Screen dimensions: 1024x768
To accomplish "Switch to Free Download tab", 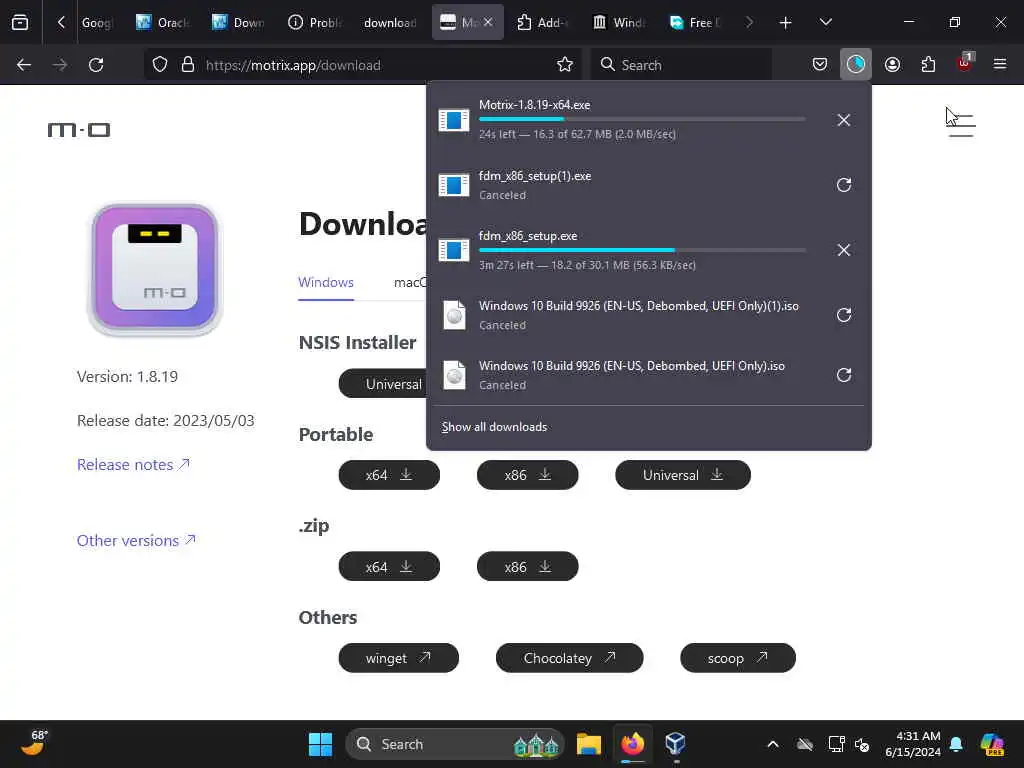I will pos(696,22).
